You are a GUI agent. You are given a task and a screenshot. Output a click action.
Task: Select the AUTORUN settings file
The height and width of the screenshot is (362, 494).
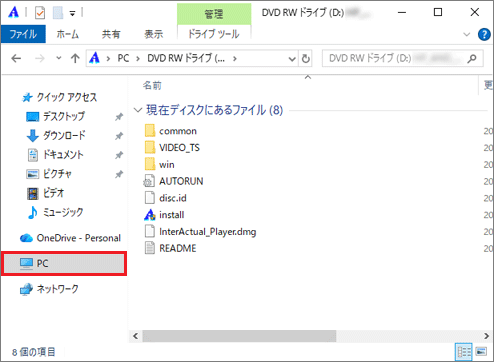tap(174, 181)
